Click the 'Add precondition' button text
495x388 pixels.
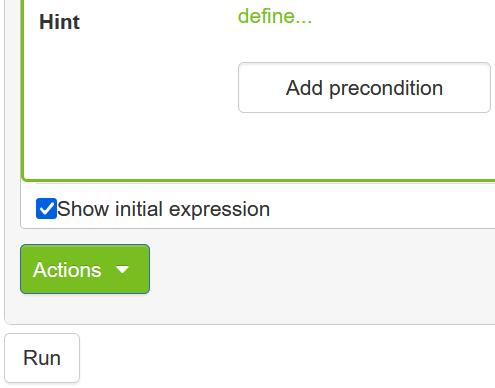(364, 88)
